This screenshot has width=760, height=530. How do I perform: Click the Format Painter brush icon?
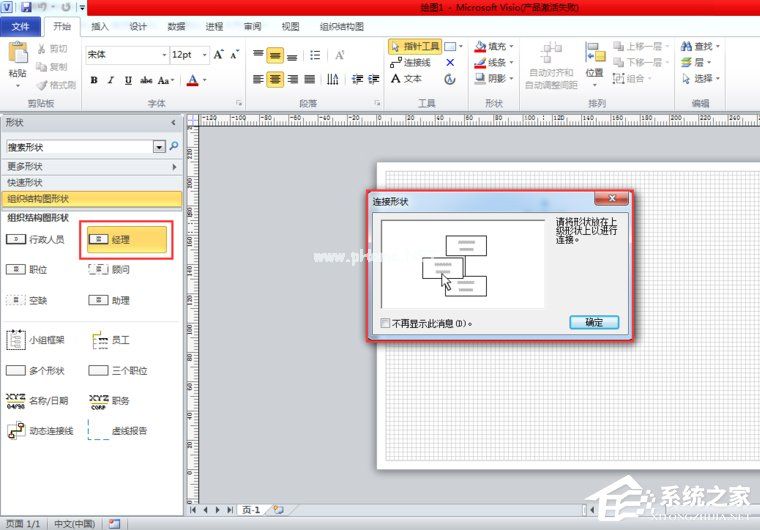42,85
